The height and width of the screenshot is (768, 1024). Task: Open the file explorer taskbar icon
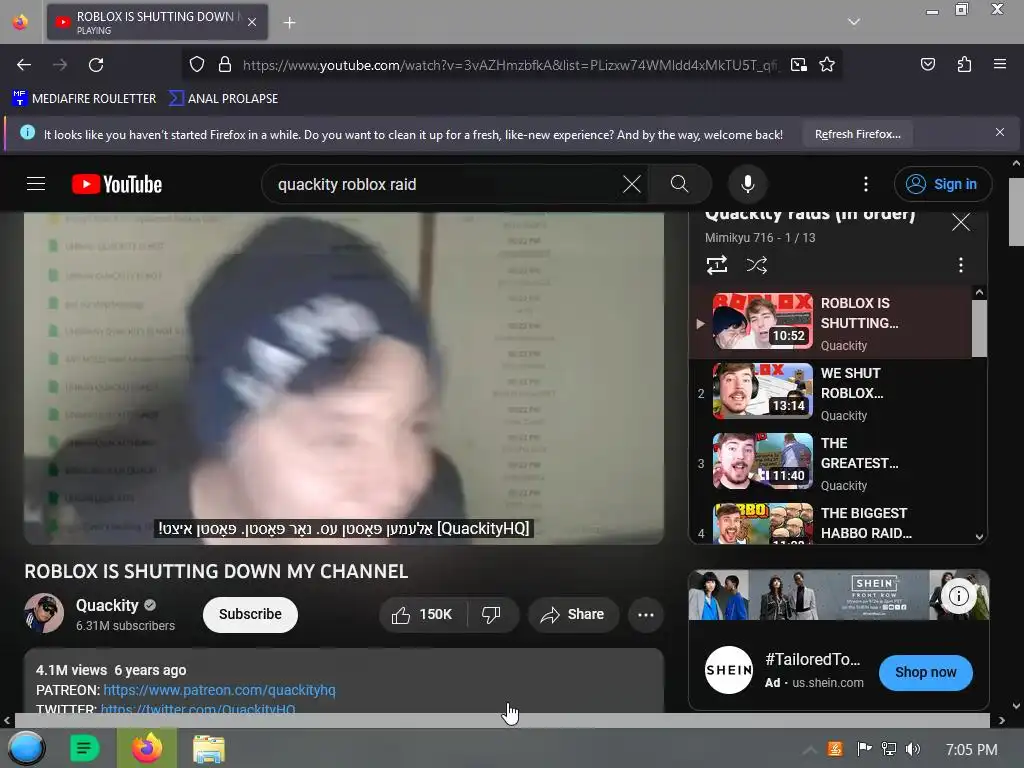click(209, 748)
